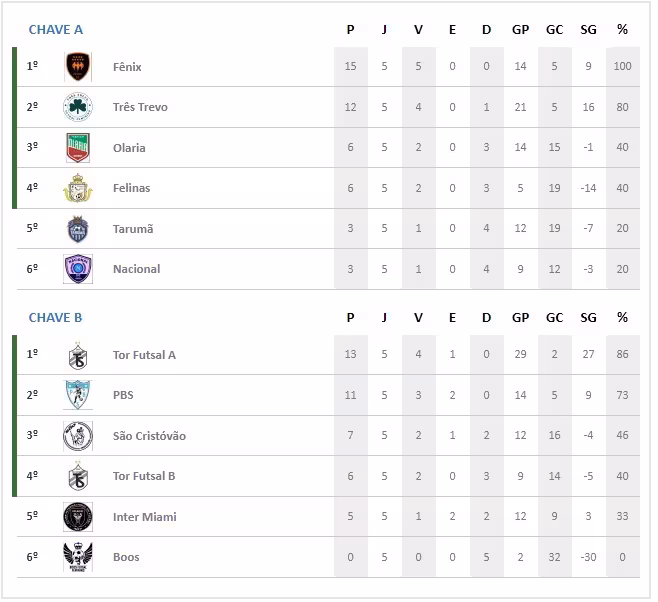The image size is (658, 602).
Task: Click the PBS team shield logo
Action: pos(78,395)
